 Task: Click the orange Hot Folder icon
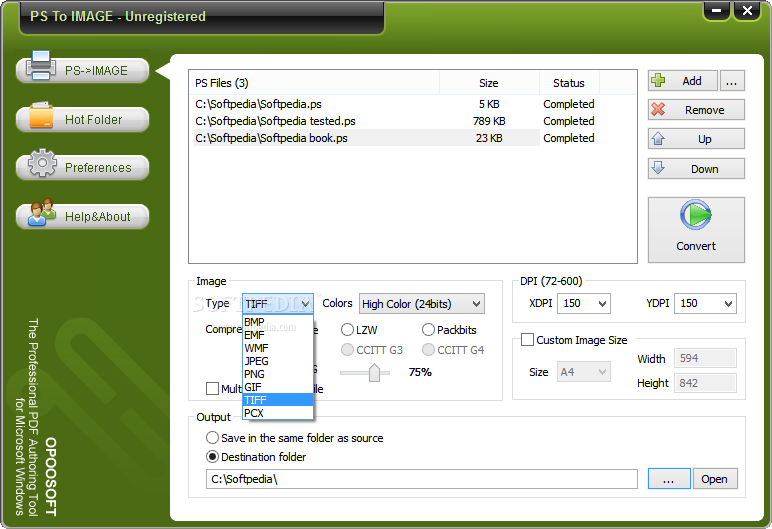(x=41, y=116)
